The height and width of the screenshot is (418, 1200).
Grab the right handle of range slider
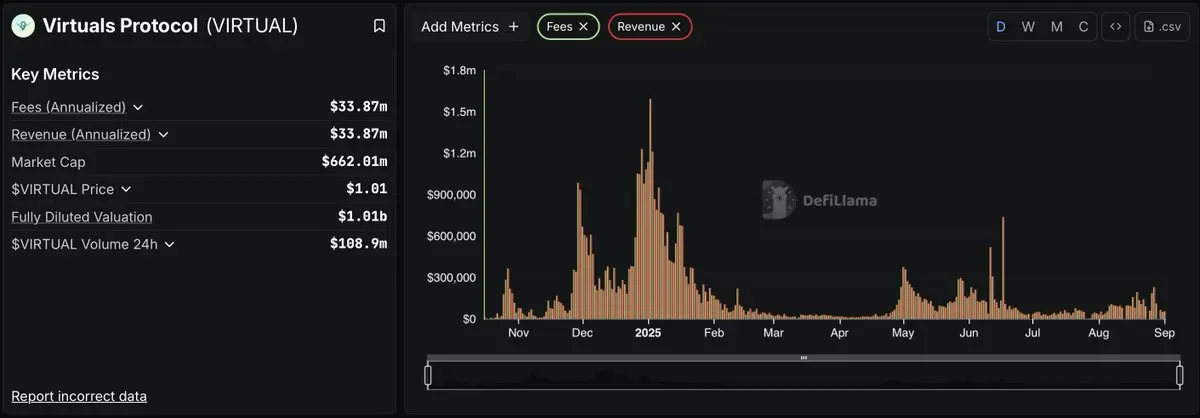point(1181,376)
